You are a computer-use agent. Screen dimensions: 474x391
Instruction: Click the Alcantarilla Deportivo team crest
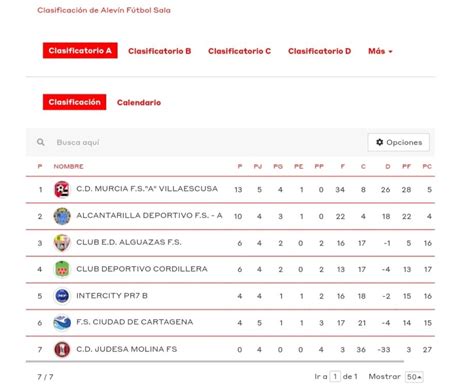[62, 216]
